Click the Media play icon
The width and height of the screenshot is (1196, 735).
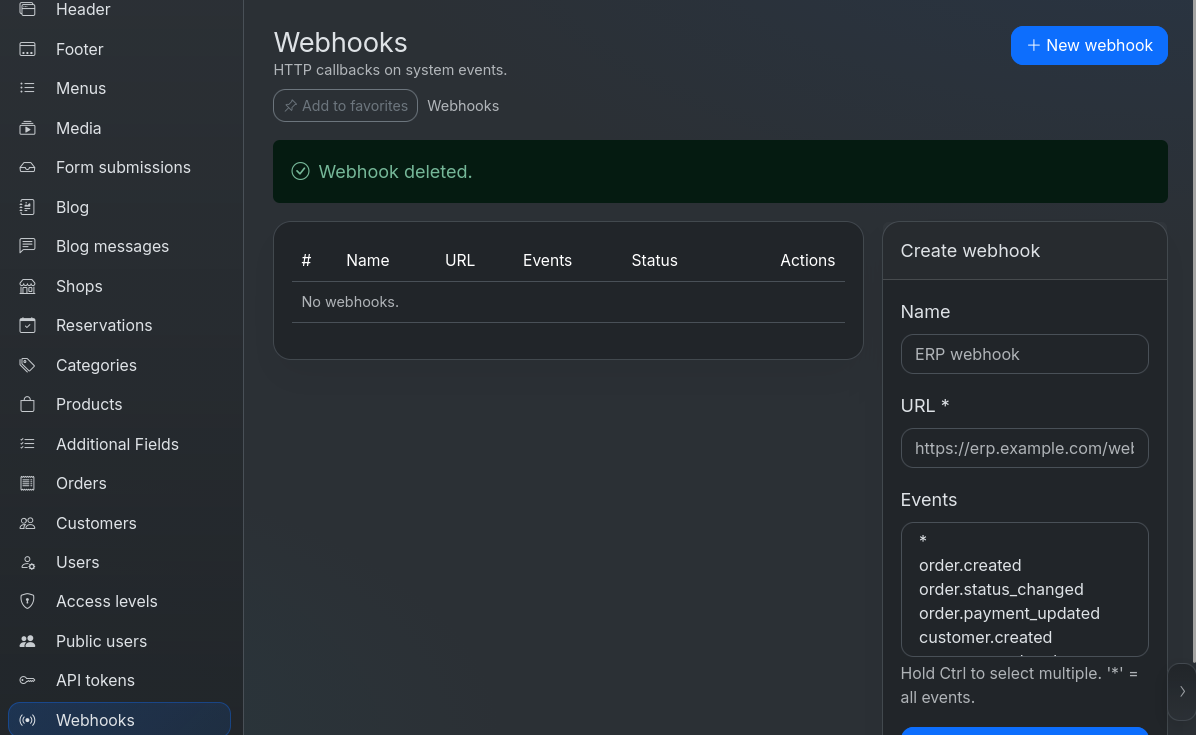(x=27, y=128)
